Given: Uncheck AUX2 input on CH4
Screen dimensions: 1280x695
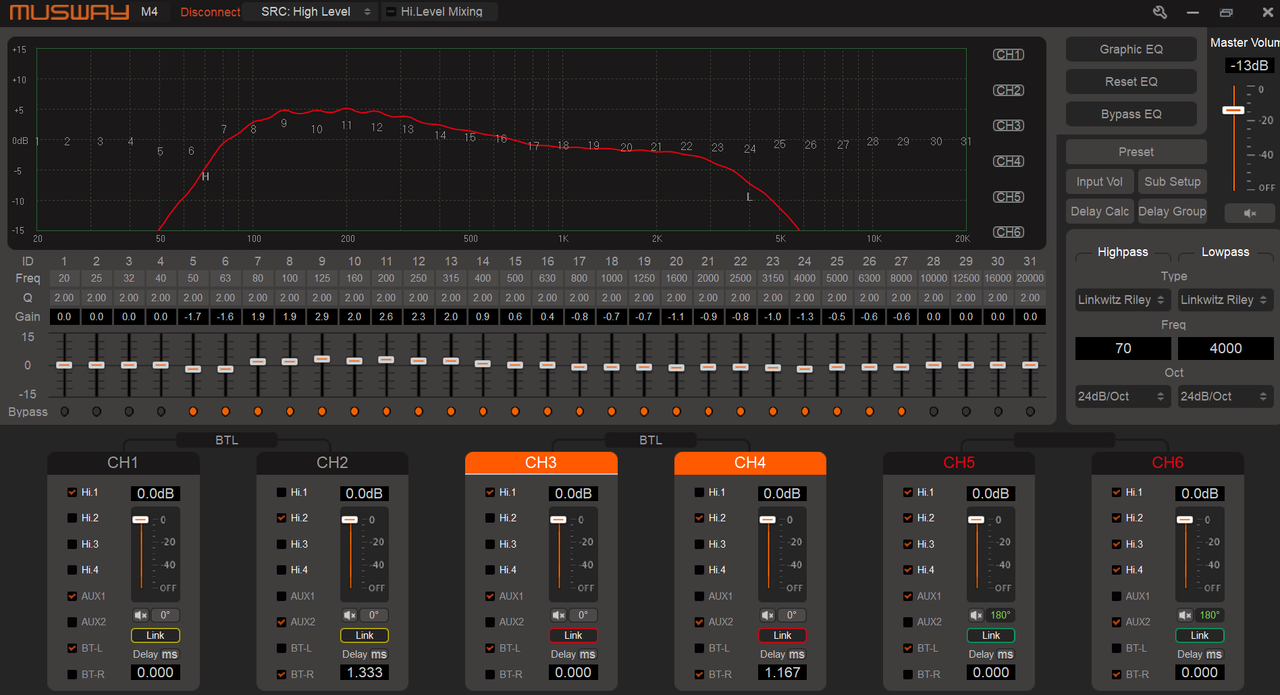Looking at the screenshot, I should coord(699,622).
